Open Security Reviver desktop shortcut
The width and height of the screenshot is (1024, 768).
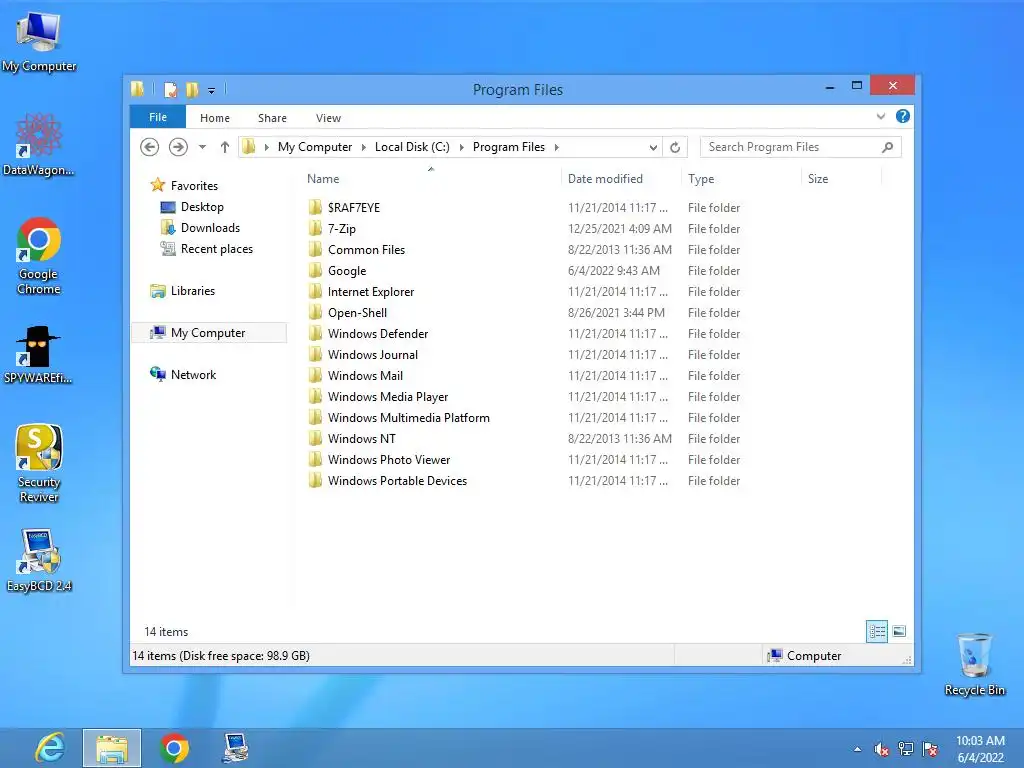pyautogui.click(x=39, y=463)
